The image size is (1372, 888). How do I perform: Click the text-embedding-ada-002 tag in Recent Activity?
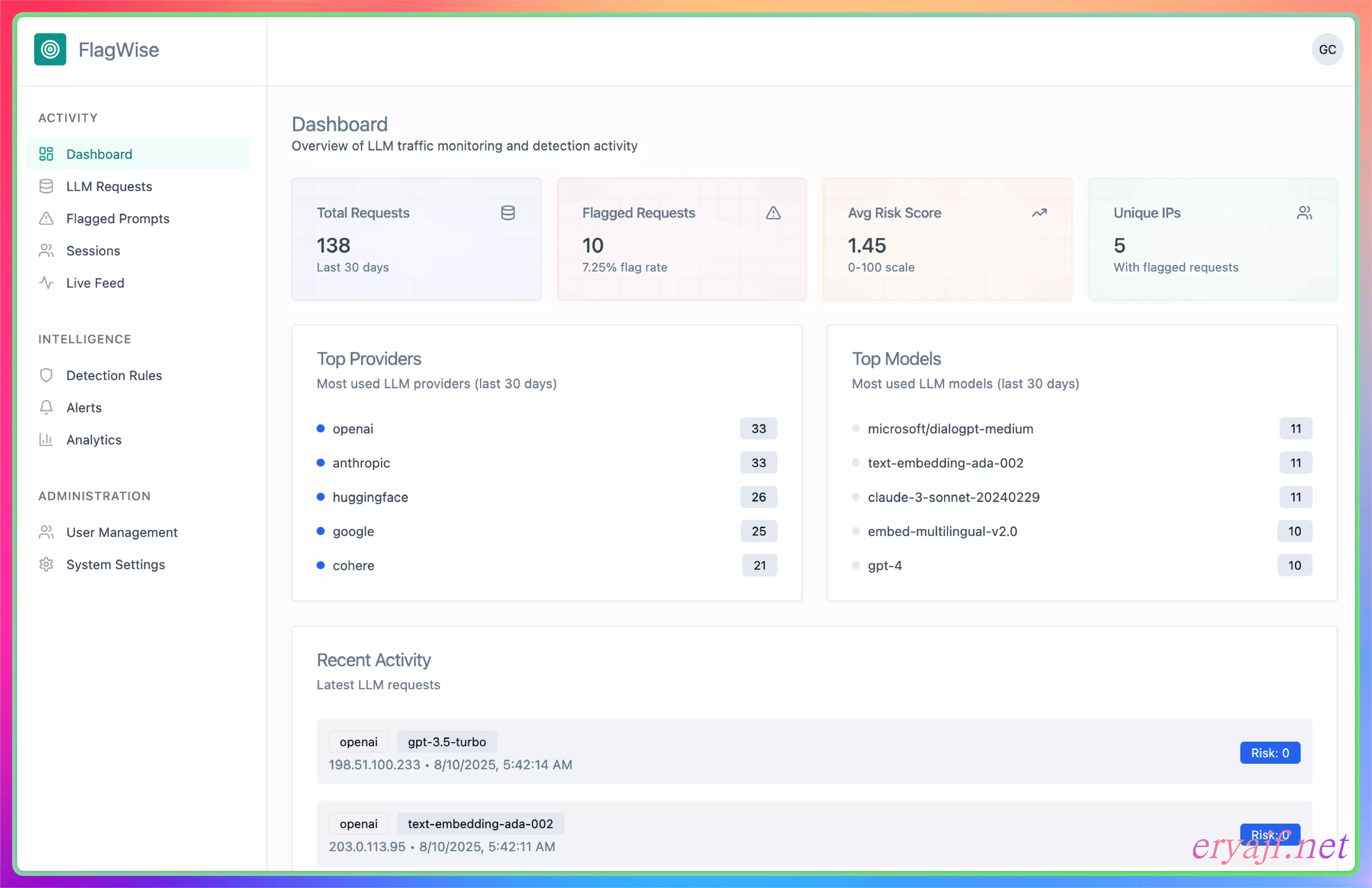pyautogui.click(x=480, y=823)
